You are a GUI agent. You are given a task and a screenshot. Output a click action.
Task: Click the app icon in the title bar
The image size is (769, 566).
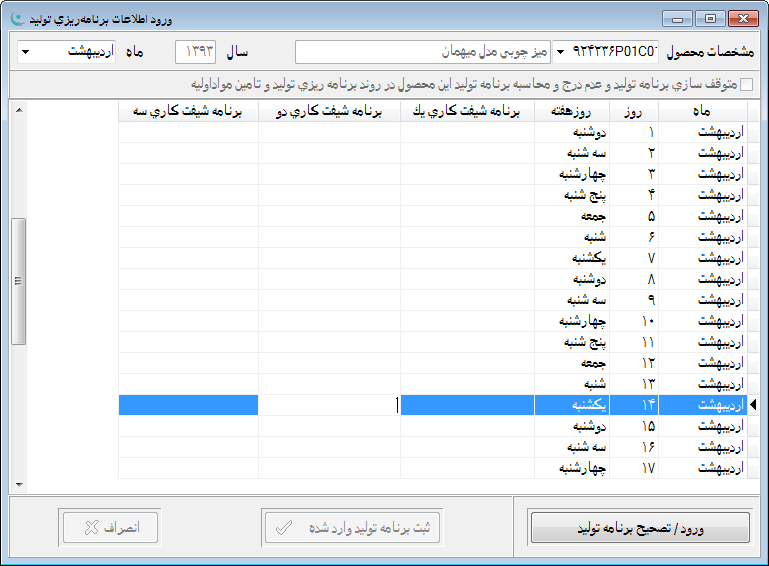point(15,18)
